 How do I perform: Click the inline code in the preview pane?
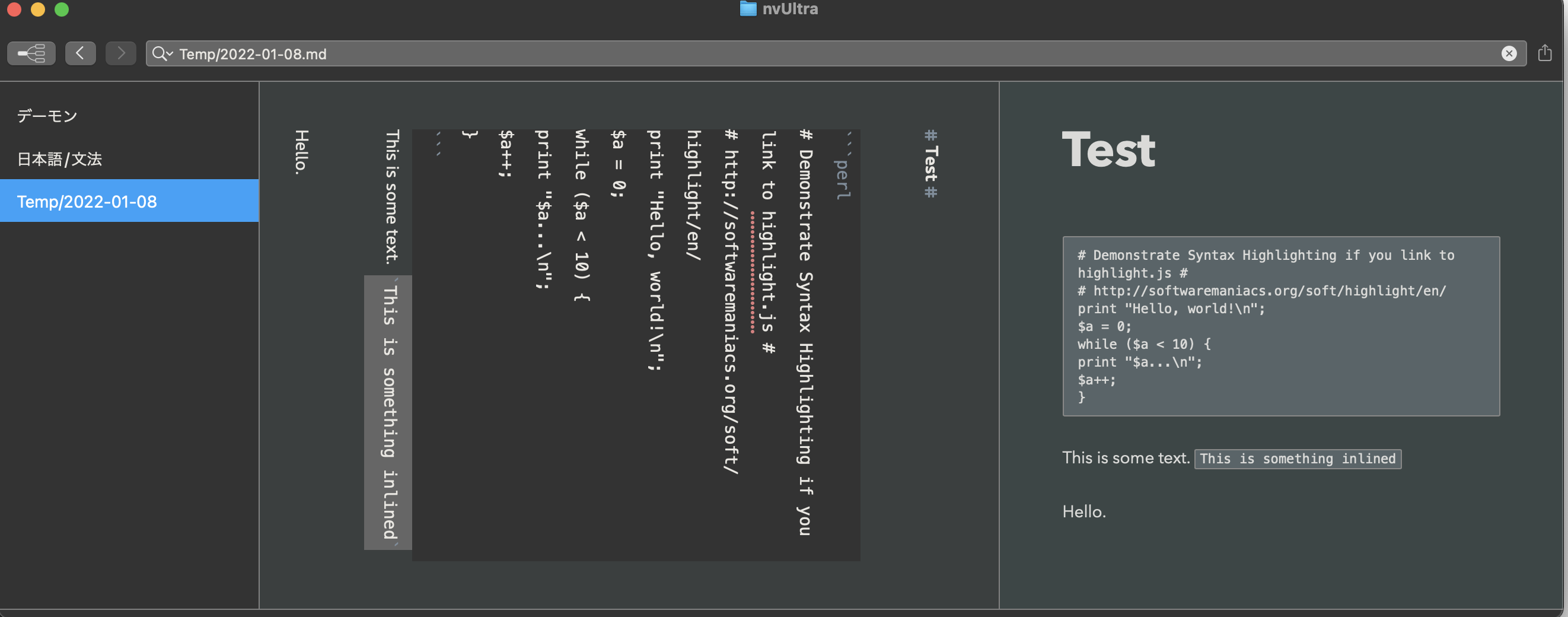point(1297,459)
